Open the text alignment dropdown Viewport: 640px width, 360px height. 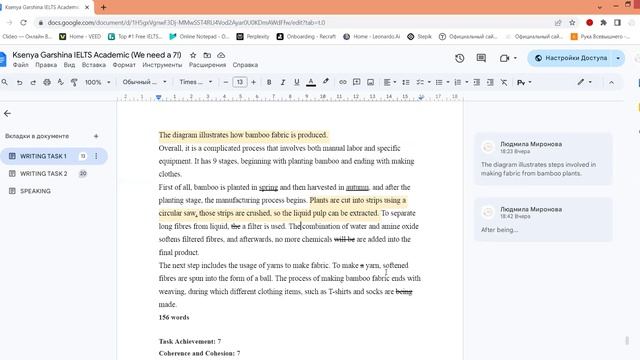point(390,82)
